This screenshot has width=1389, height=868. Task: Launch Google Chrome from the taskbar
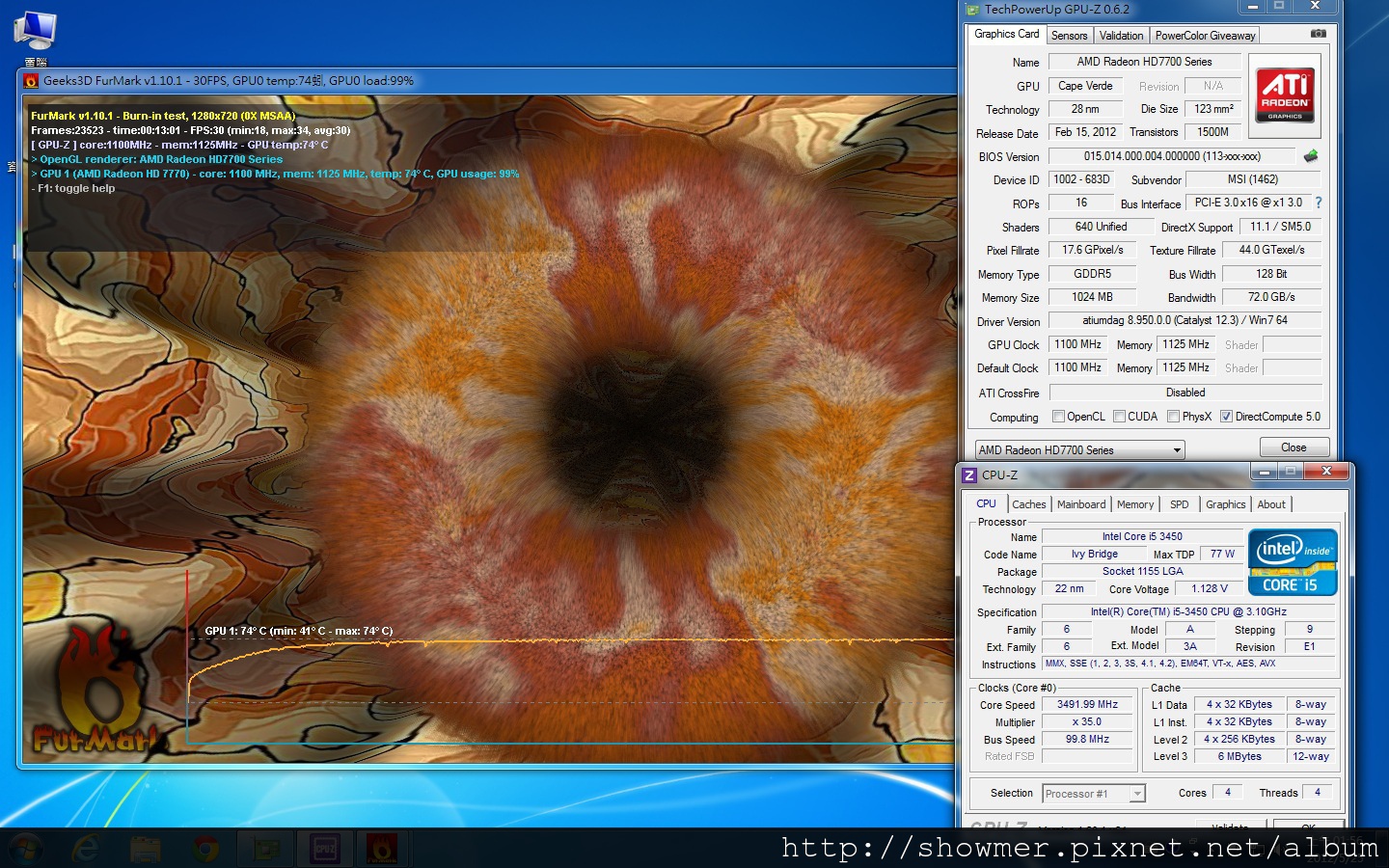click(205, 849)
